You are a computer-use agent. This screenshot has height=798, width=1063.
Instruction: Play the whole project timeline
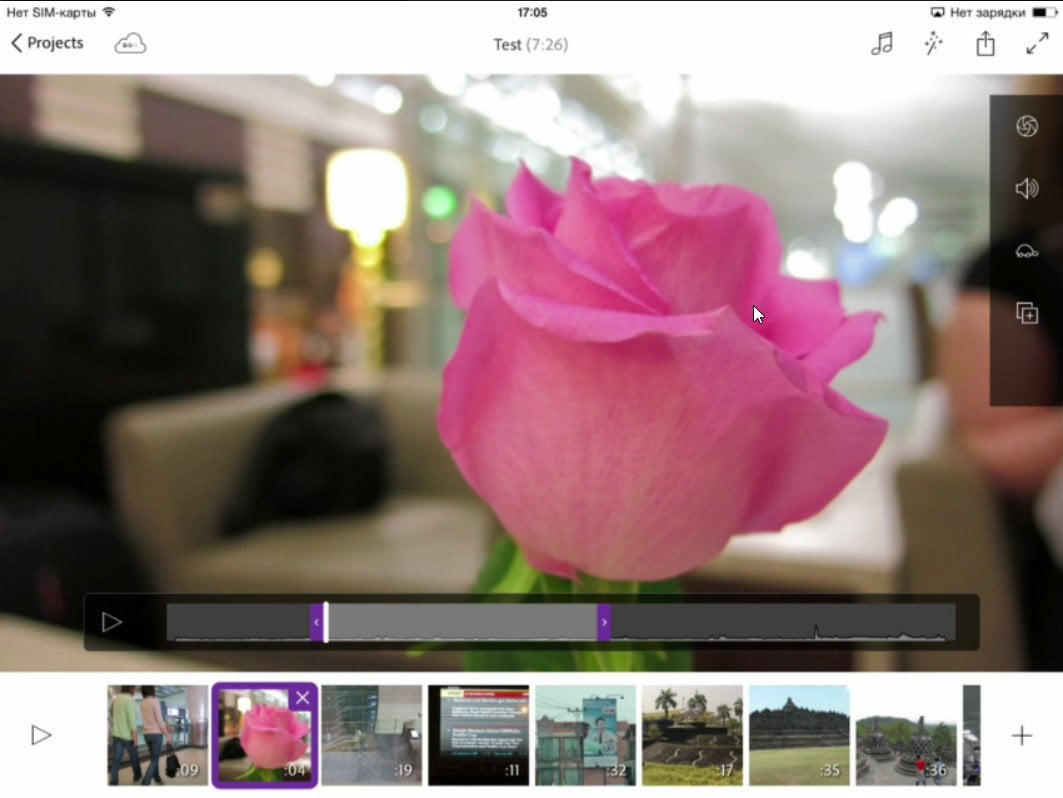coord(41,735)
